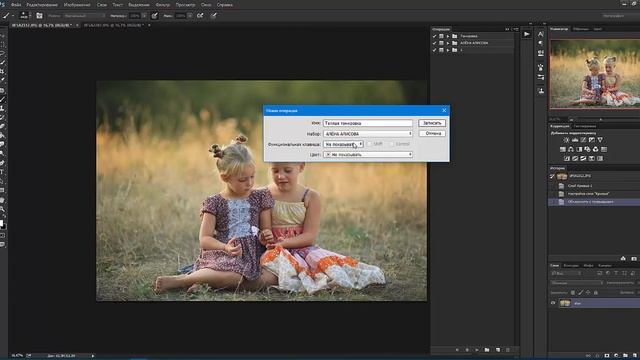Select the Clone Stamp tool
This screenshot has width=640, height=360.
point(2,108)
